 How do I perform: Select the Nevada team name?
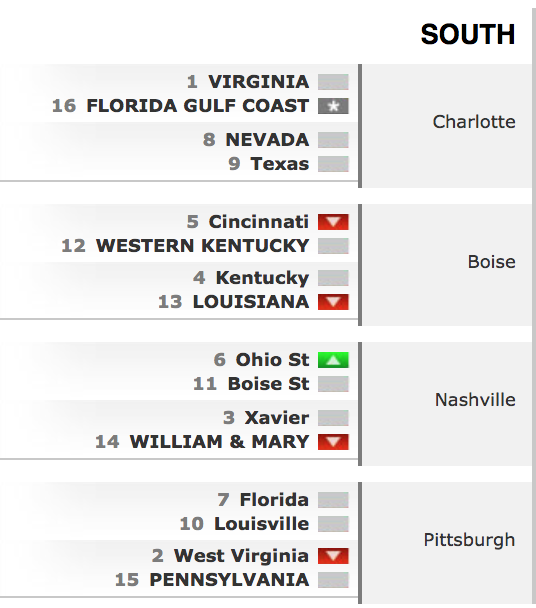coord(267,140)
